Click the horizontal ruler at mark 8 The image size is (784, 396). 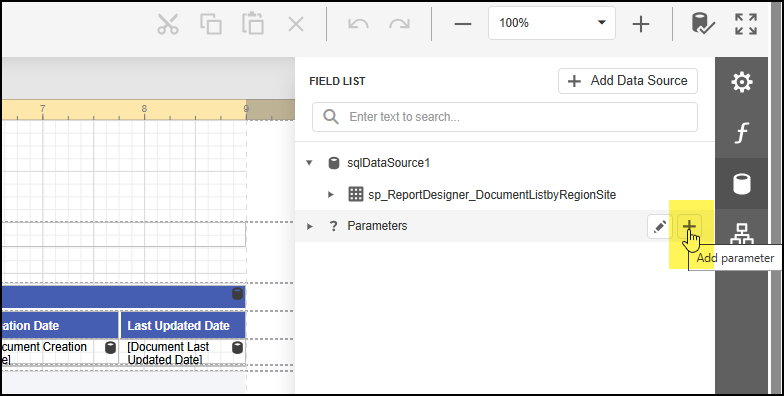[x=144, y=109]
